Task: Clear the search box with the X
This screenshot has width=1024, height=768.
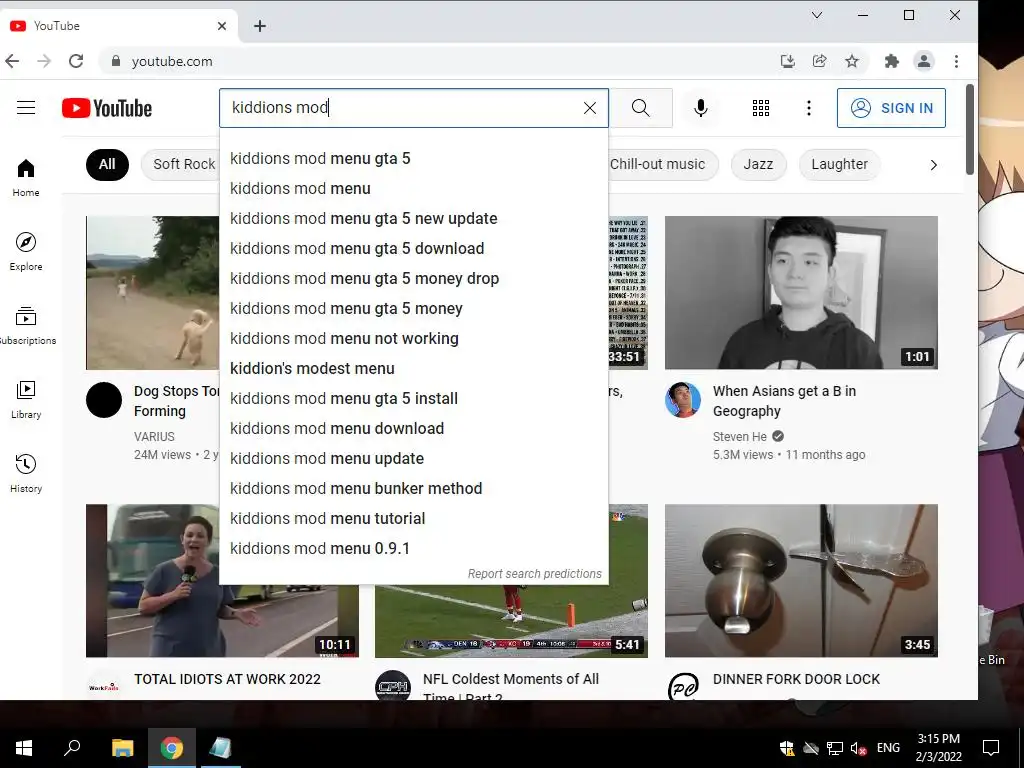Action: click(590, 108)
